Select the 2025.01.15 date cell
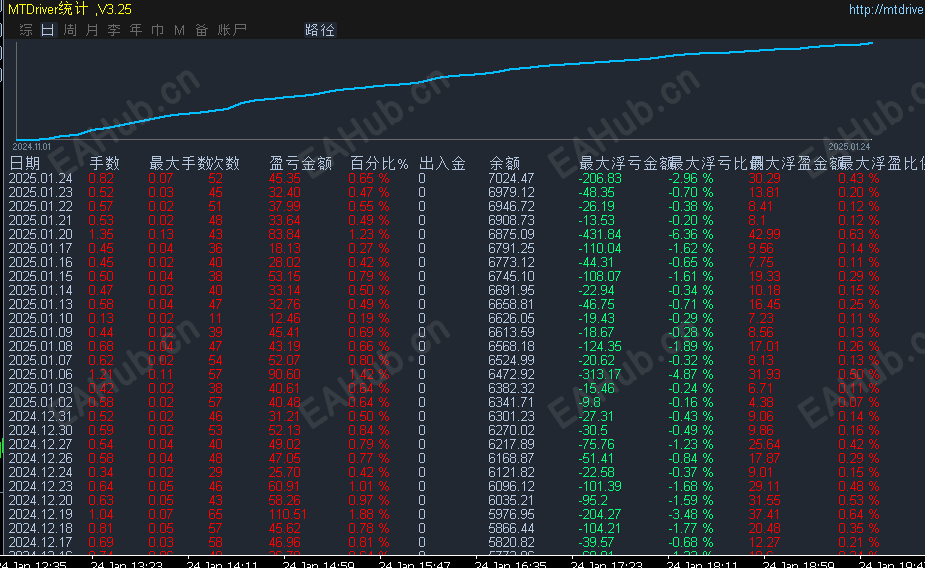Screen dimensions: 925x568 pyautogui.click(x=41, y=276)
